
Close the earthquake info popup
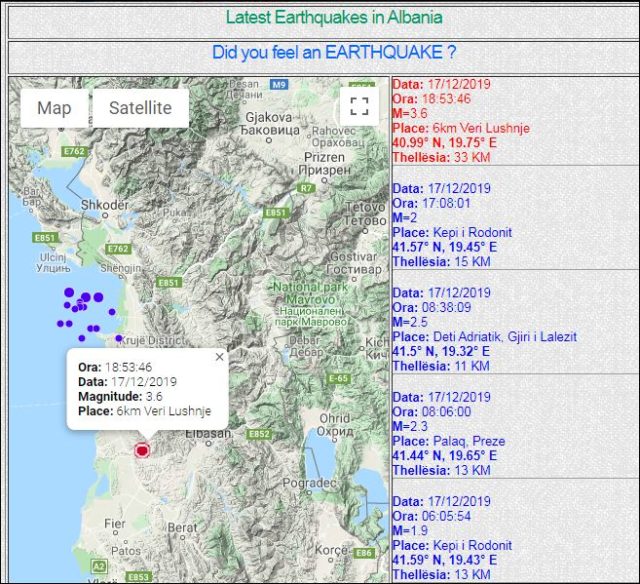point(219,357)
